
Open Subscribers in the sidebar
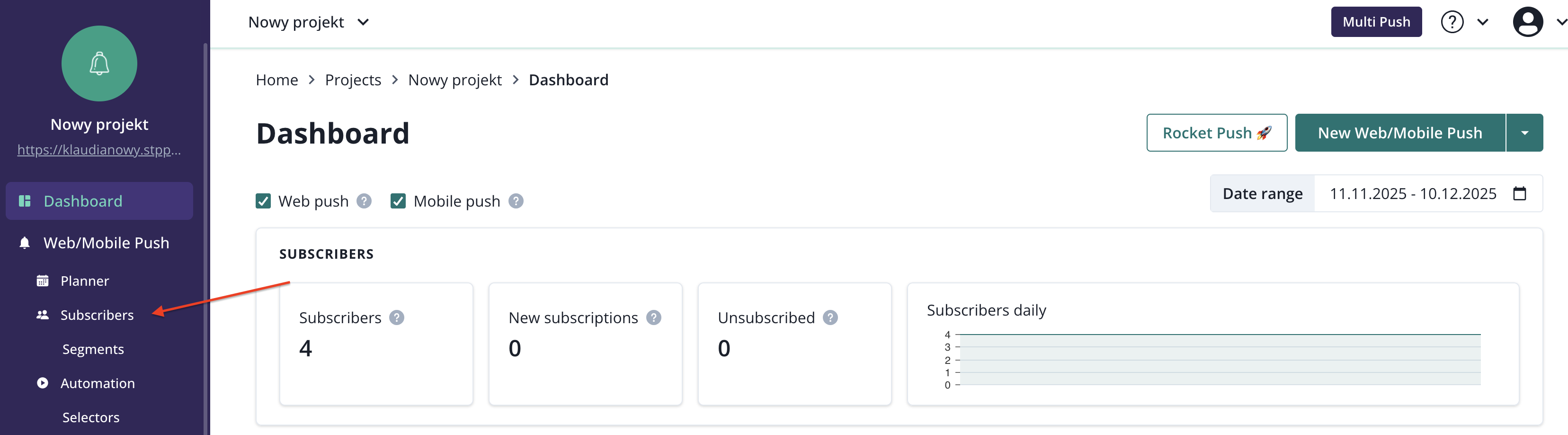click(x=97, y=315)
